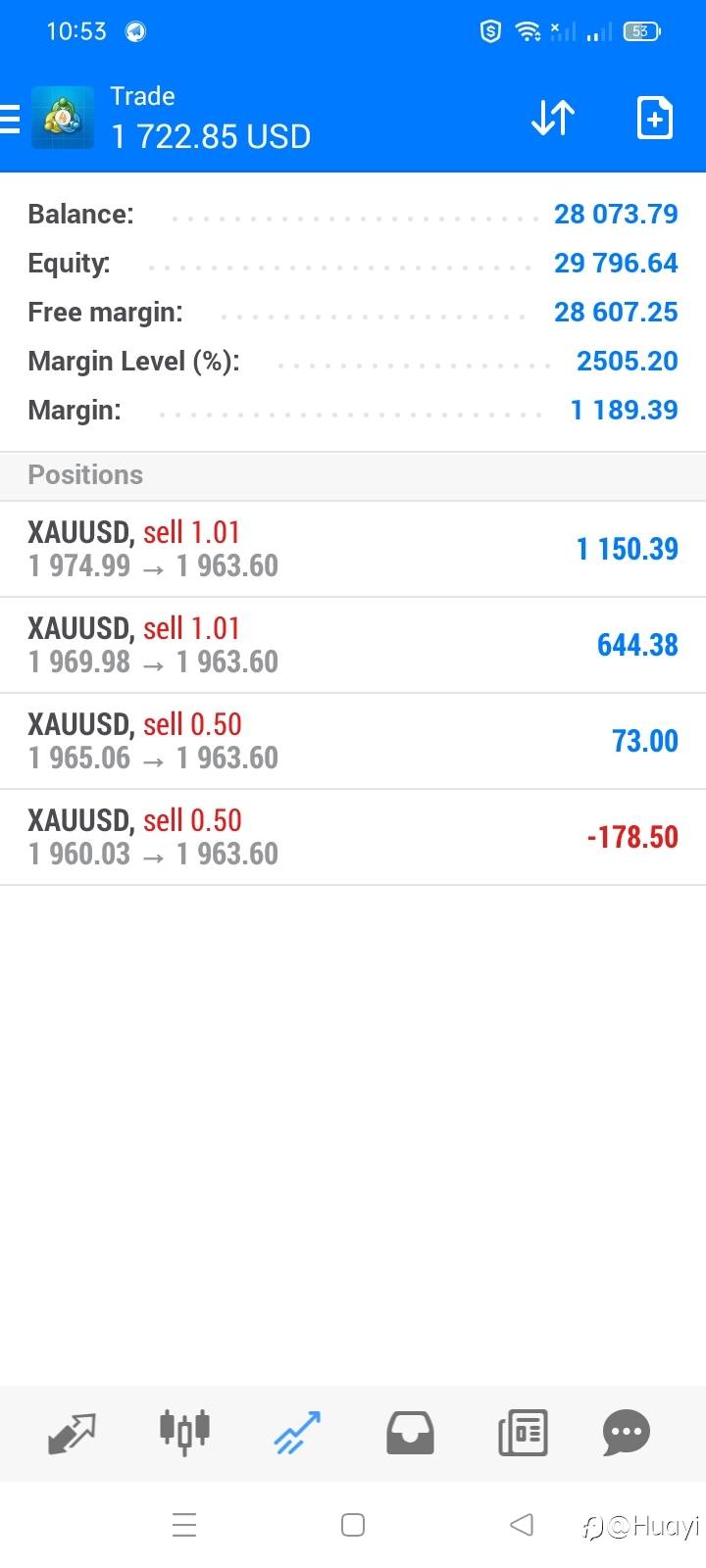
Task: Open the hamburger side menu
Action: (10, 119)
